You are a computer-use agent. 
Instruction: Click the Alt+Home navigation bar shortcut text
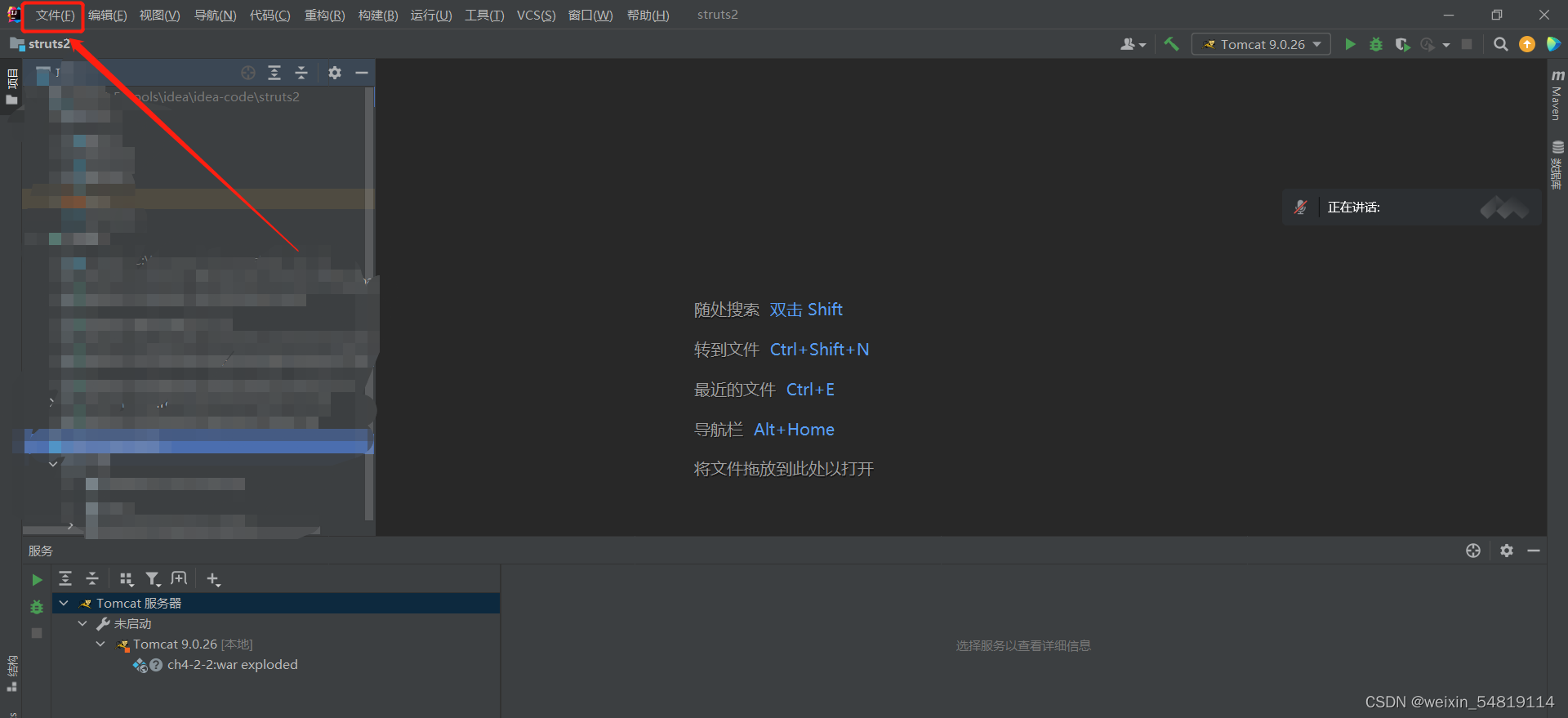click(x=794, y=430)
